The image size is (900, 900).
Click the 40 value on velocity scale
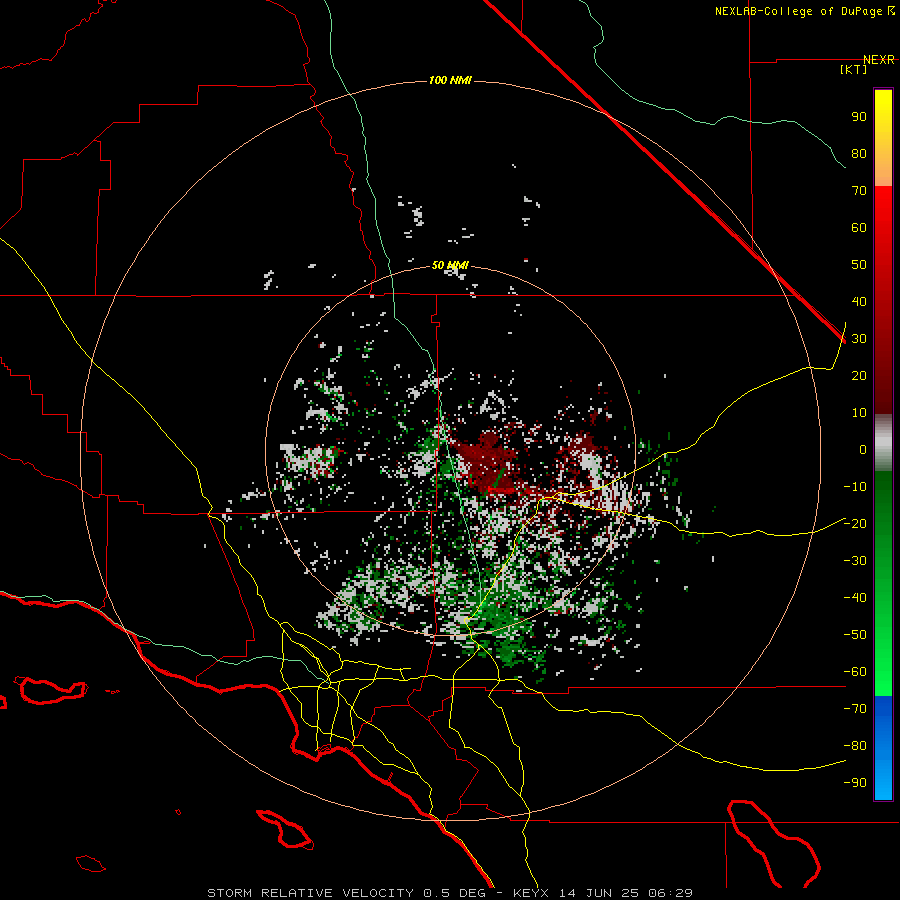coord(859,302)
